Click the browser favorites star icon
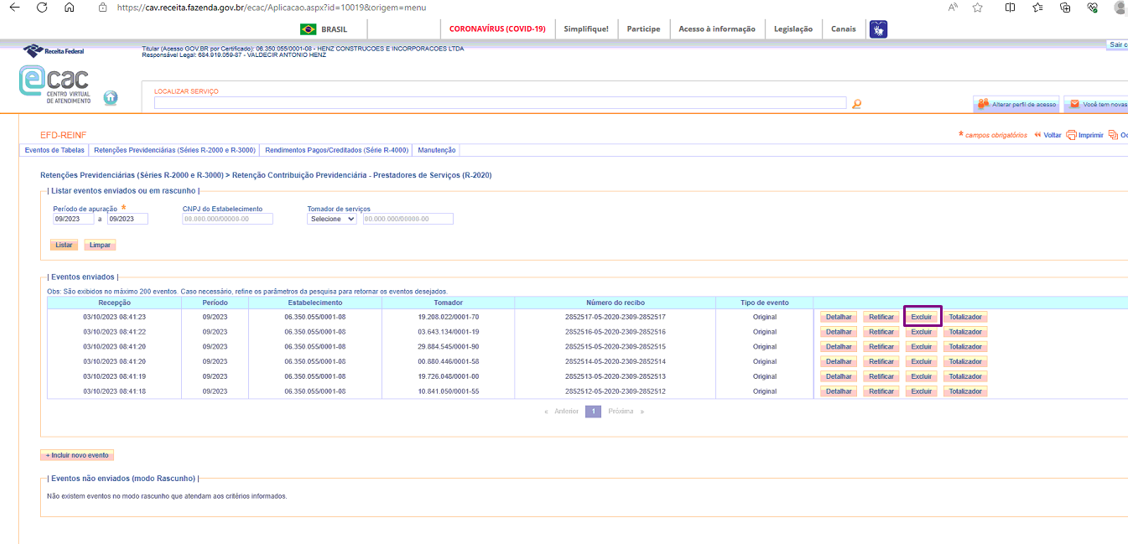Screen dimensions: 1131x544 pos(978,7)
